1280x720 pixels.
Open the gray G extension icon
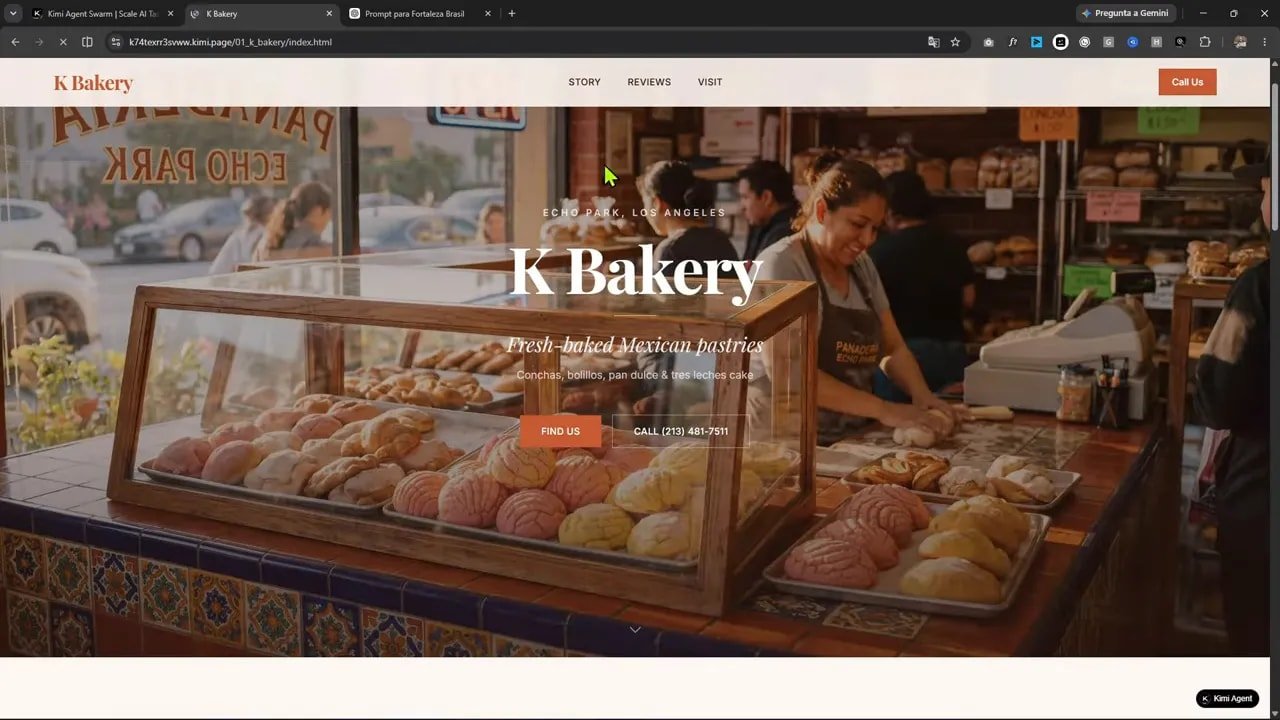pyautogui.click(x=1108, y=42)
